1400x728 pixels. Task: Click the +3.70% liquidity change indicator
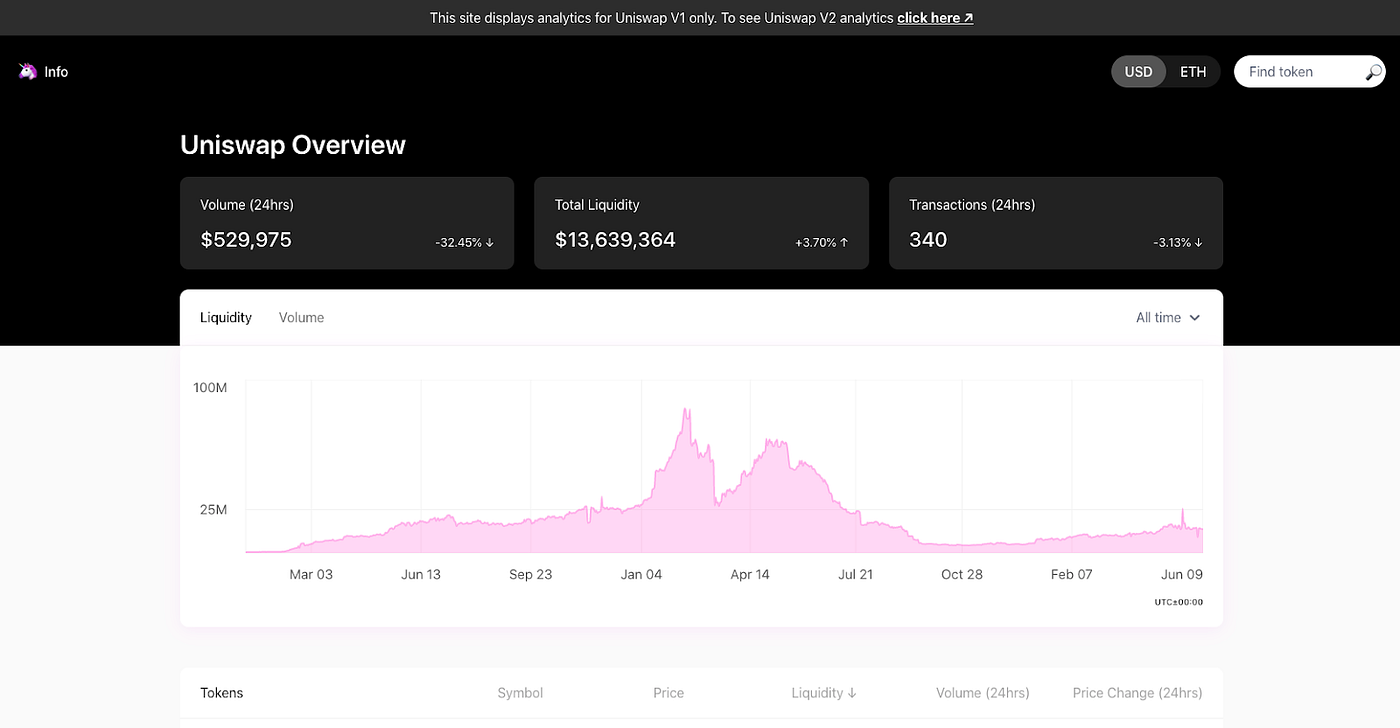tap(822, 243)
